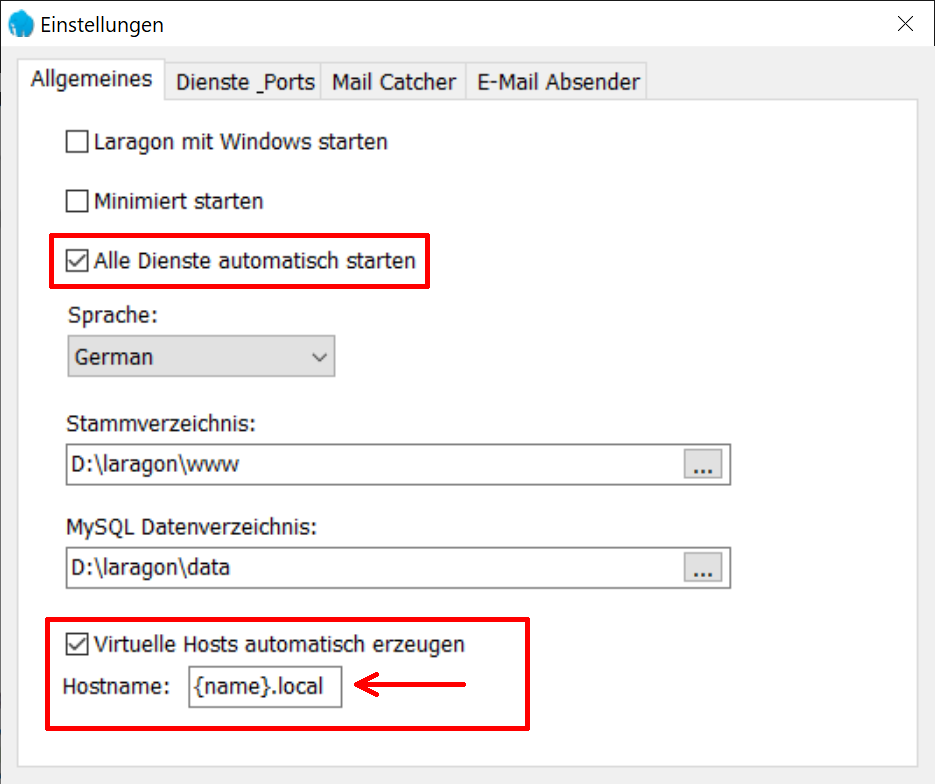Toggle Alle Dienste automatisch starten checkbox
The width and height of the screenshot is (935, 784).
[x=77, y=261]
